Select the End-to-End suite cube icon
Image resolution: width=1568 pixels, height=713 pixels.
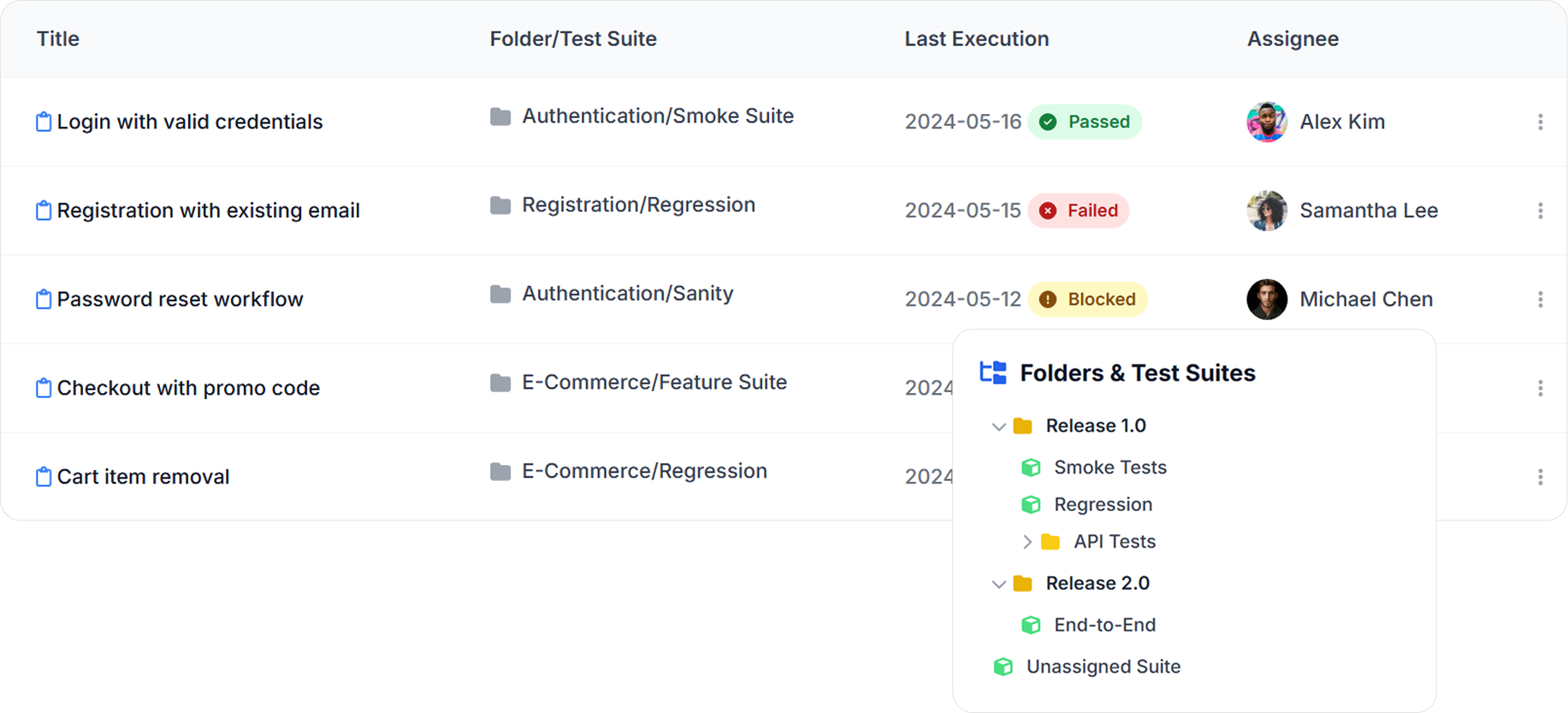[1032, 625]
